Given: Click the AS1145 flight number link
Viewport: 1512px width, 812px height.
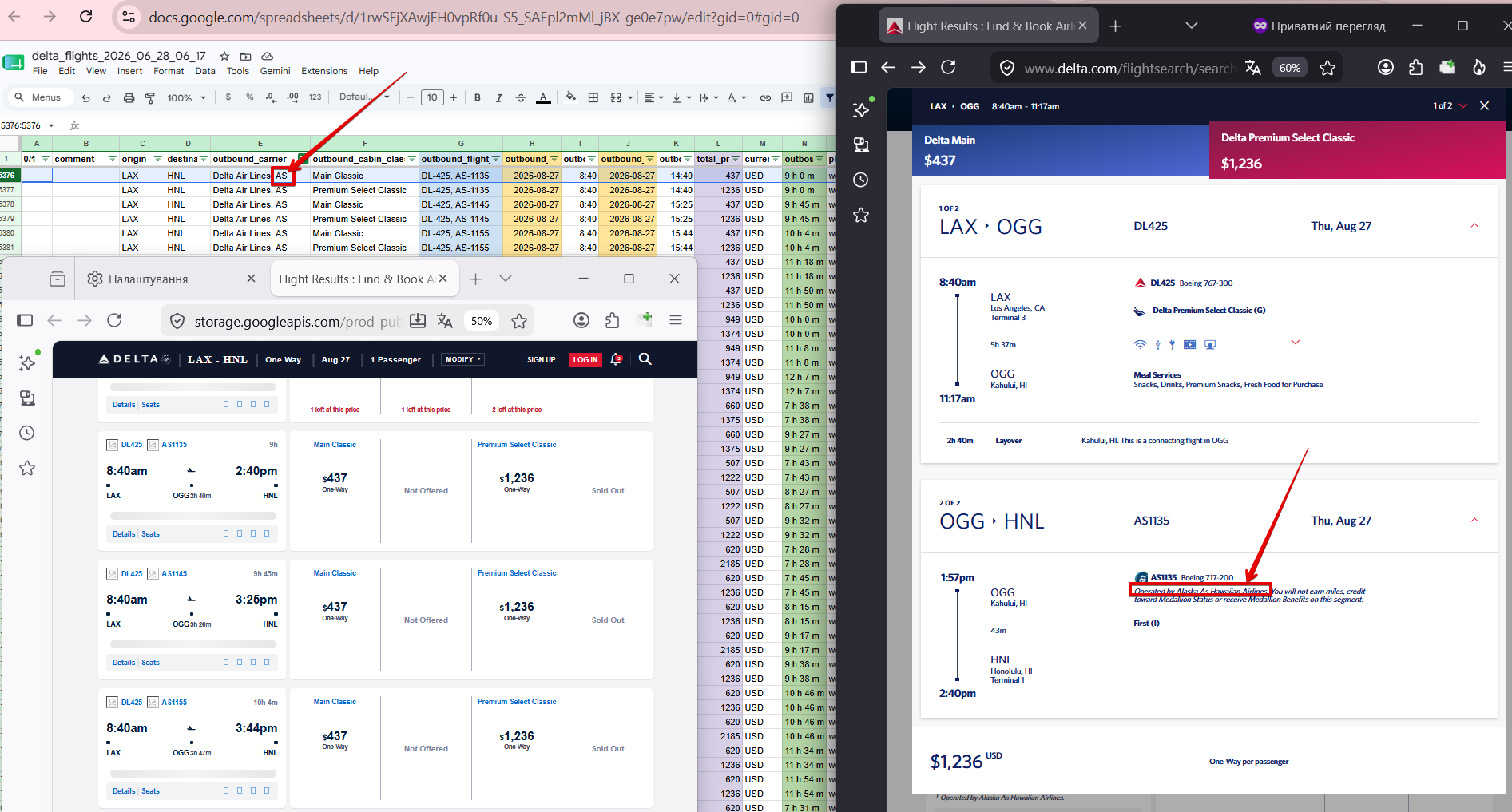Looking at the screenshot, I should (174, 574).
